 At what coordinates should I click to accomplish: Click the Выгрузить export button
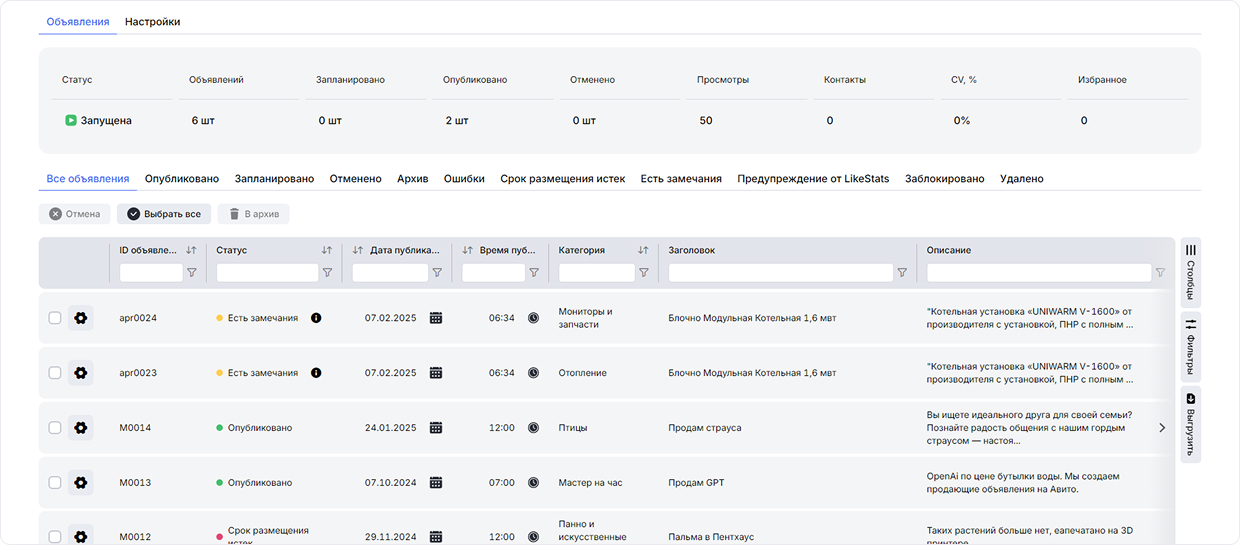coord(1190,424)
